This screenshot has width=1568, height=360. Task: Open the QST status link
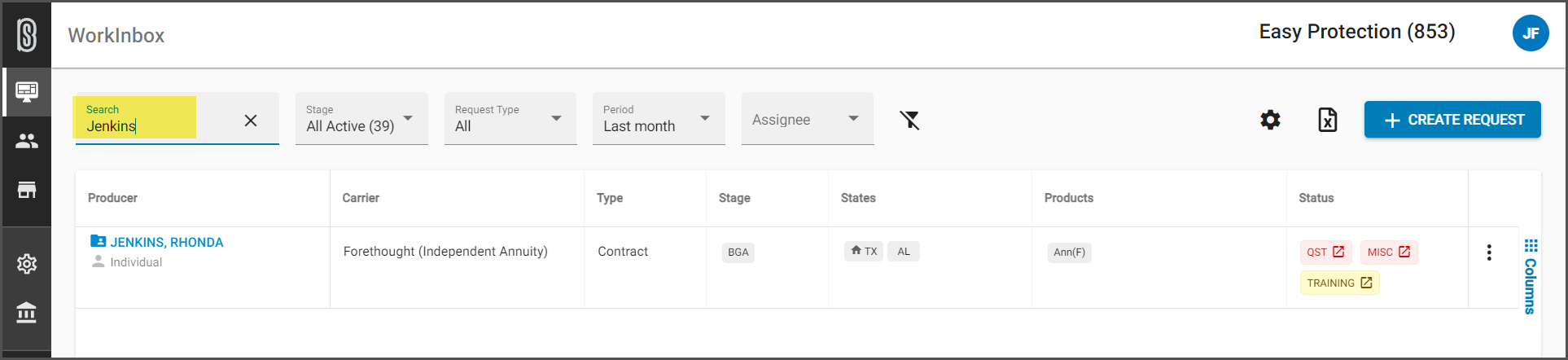(x=1325, y=252)
